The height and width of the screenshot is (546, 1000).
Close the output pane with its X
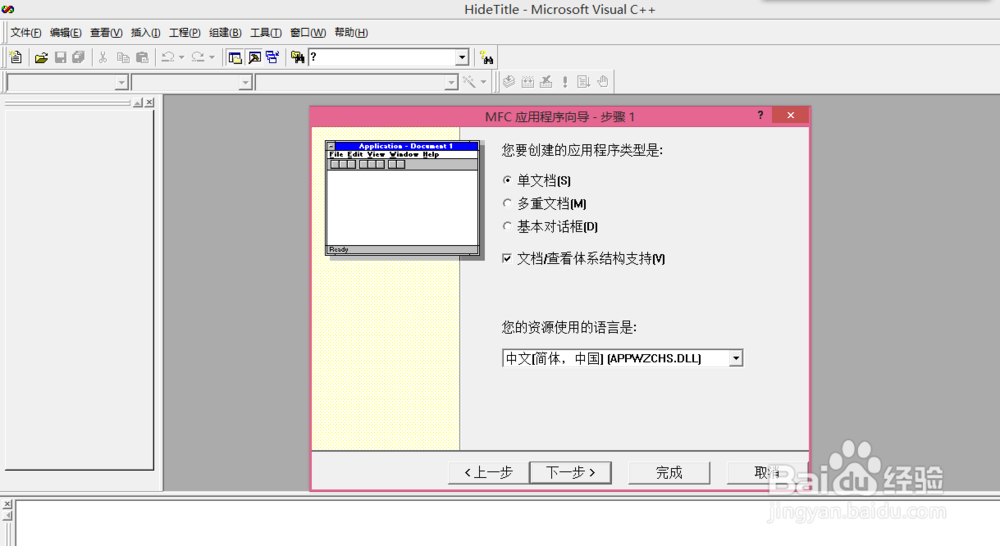[8, 504]
